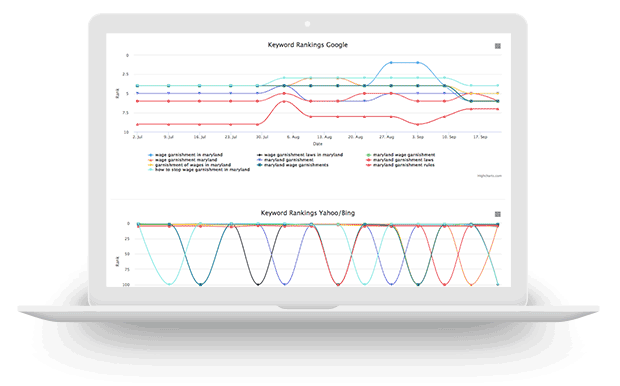Toggle 'garnishment of wages in maryland' series
The width and height of the screenshot is (620, 386).
point(189,165)
